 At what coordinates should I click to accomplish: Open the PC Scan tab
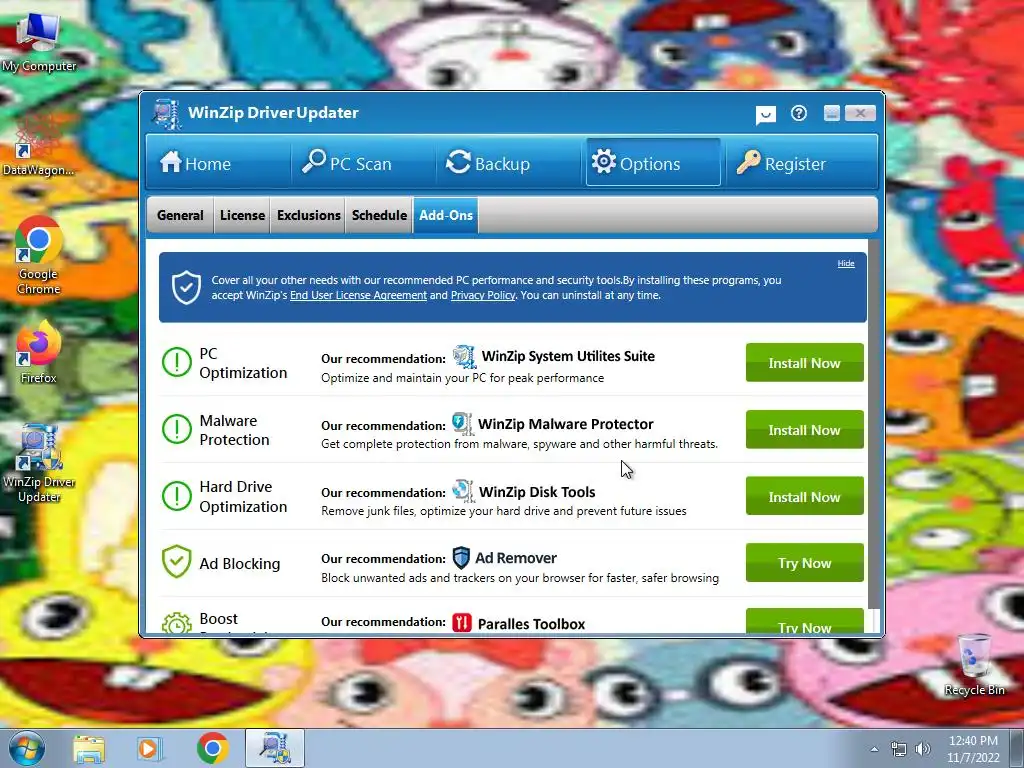click(362, 163)
